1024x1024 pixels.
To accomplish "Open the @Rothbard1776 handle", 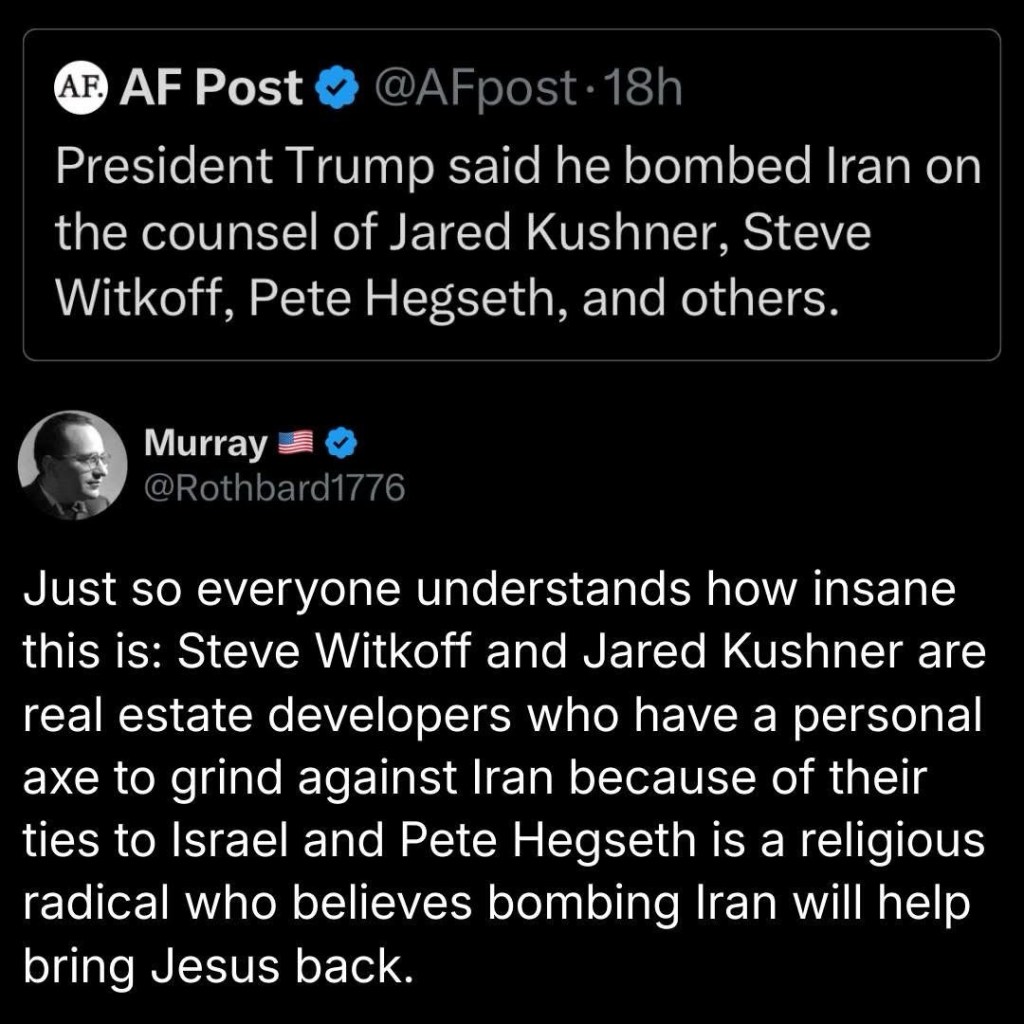I will (275, 488).
